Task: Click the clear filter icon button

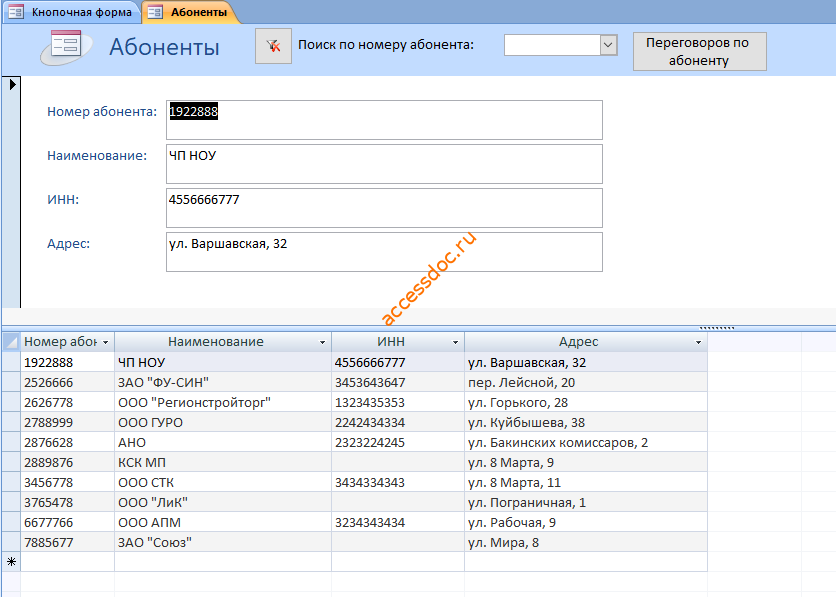Action: click(x=273, y=46)
